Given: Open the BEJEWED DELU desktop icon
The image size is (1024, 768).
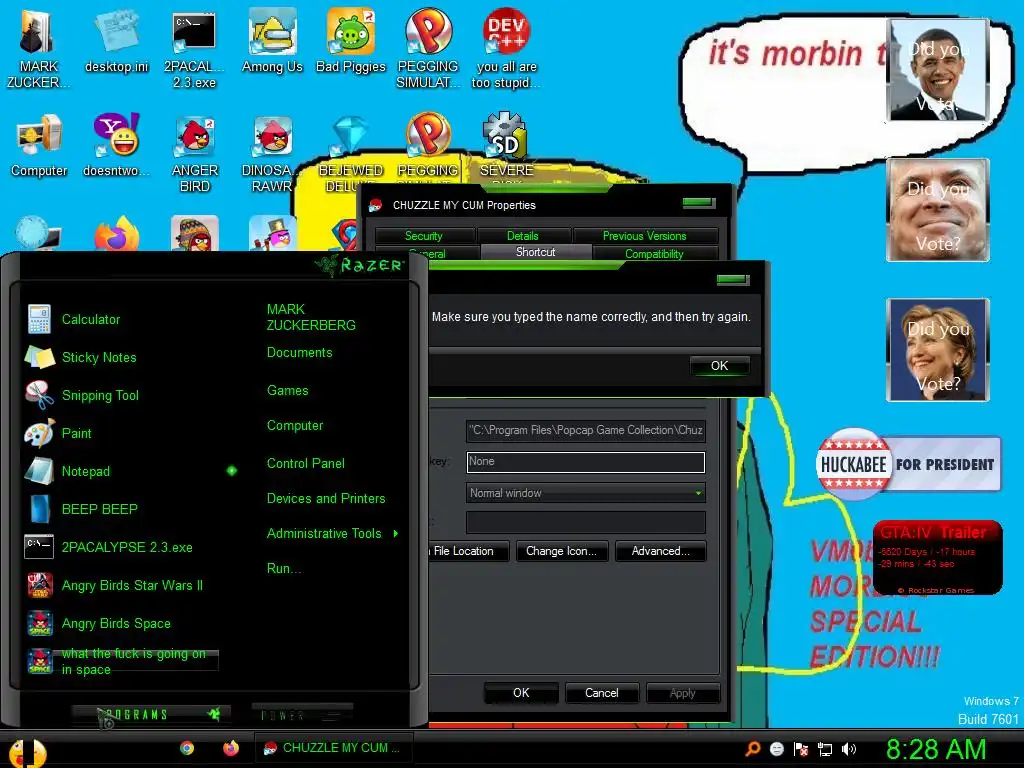Looking at the screenshot, I should point(351,153).
